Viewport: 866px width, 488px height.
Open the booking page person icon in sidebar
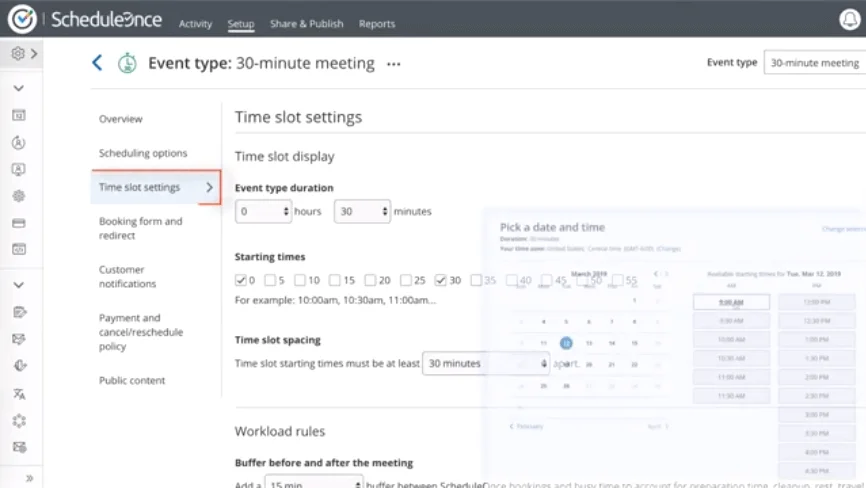tap(19, 169)
